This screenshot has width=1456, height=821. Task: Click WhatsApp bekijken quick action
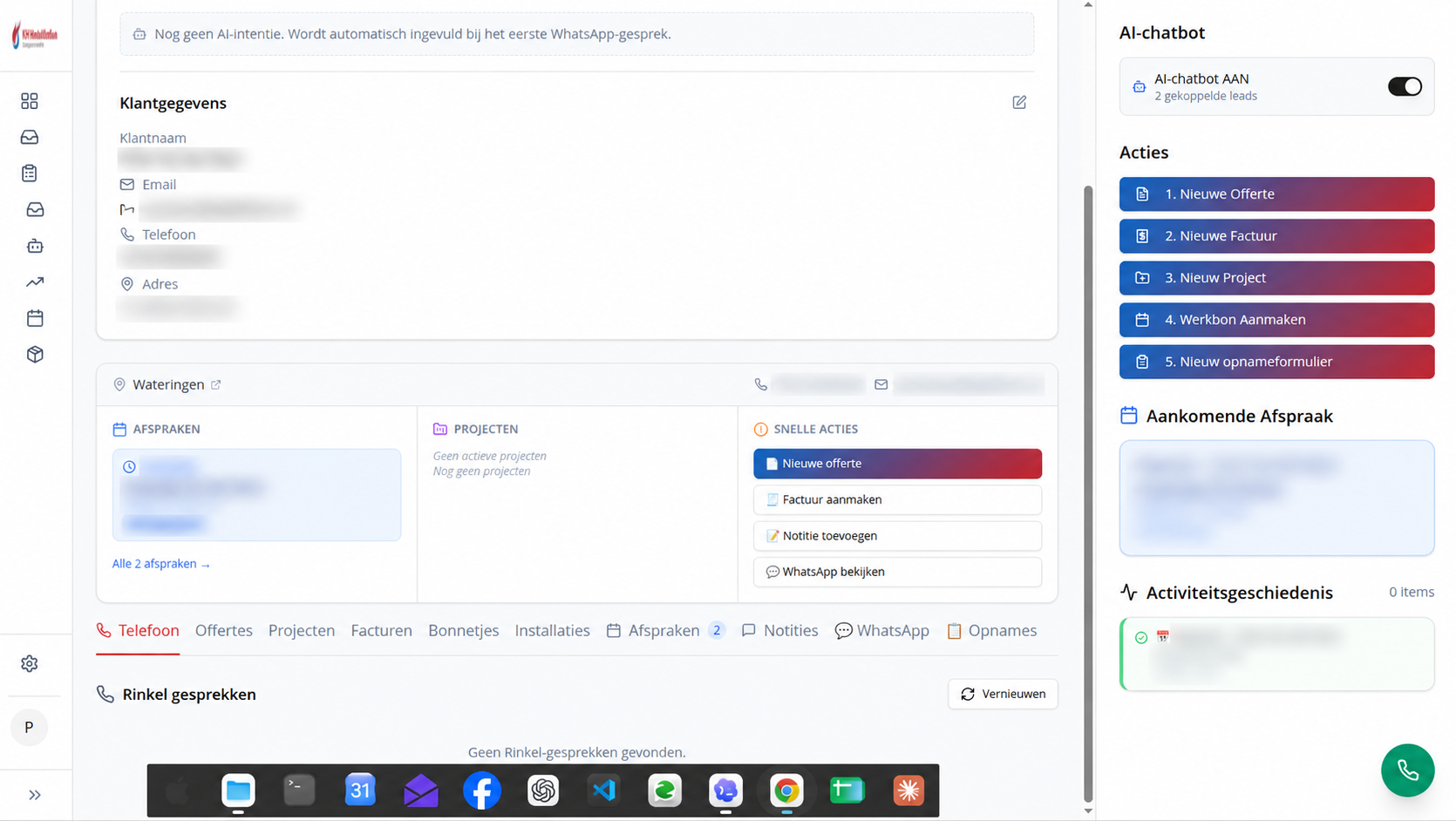pyautogui.click(x=897, y=572)
